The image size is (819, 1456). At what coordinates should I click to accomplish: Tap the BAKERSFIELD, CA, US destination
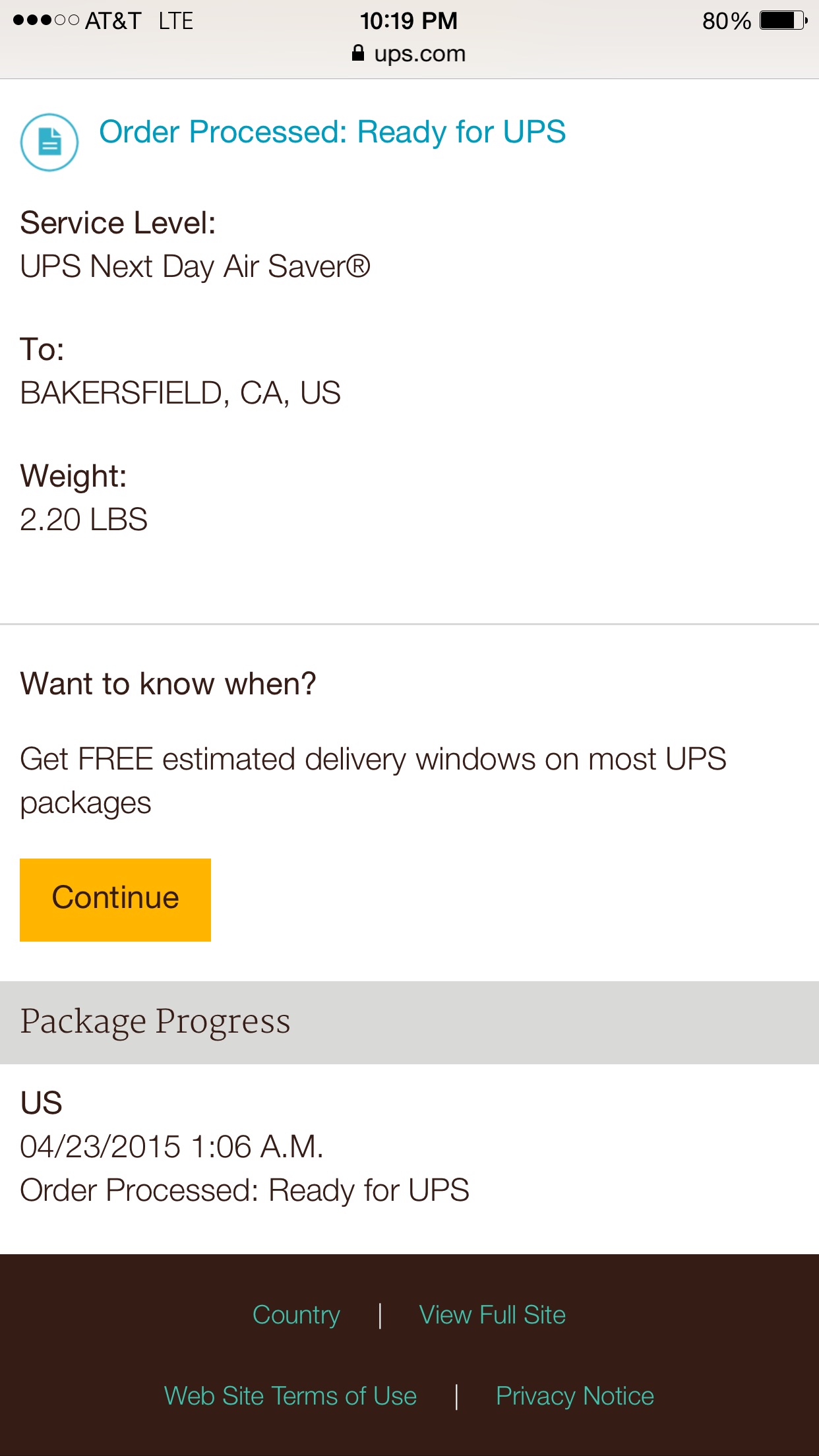tap(181, 393)
